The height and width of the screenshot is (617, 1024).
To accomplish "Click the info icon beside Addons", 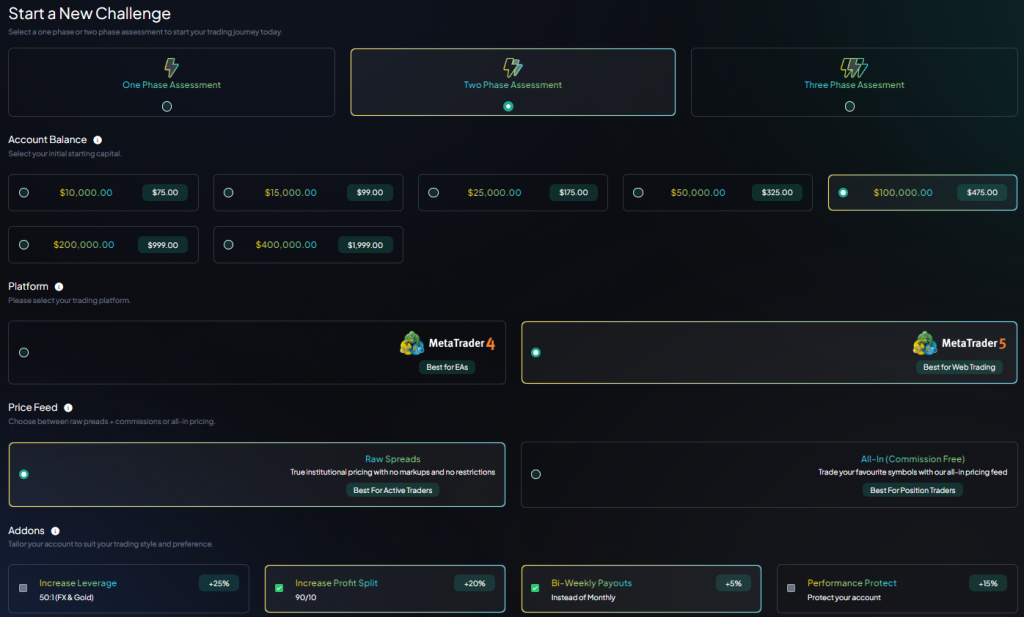I will coord(55,531).
